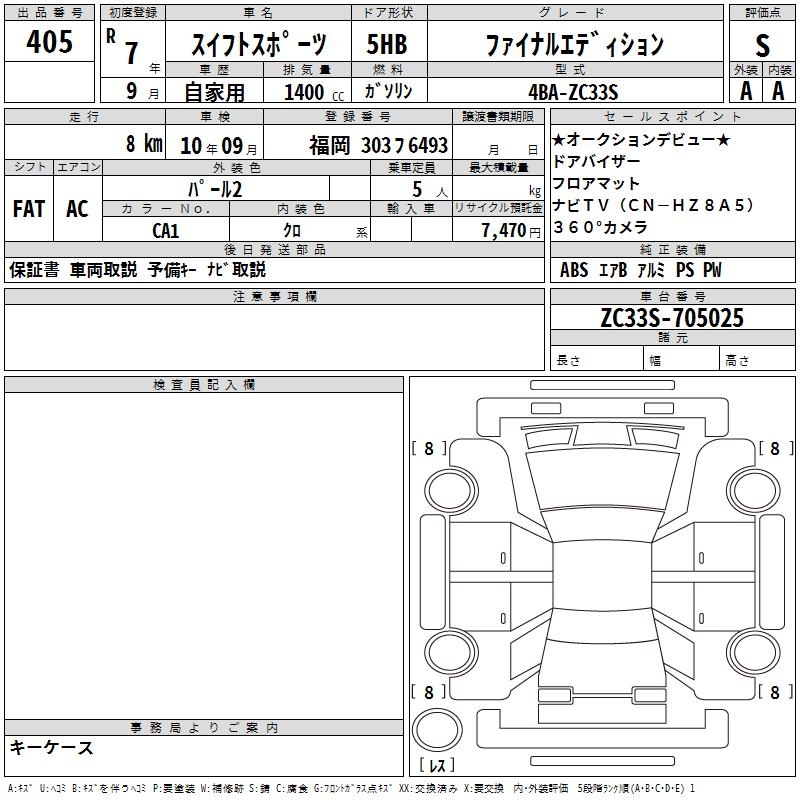Click the damage code legend at bottom
This screenshot has height=800, width=800.
point(351,789)
